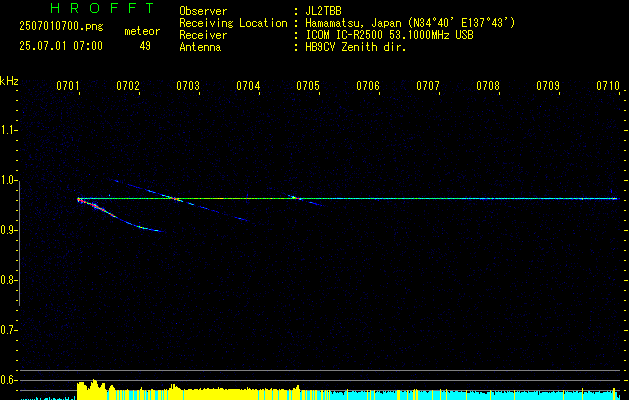Click the 0.6 kHz frequency label

pyautogui.click(x=7, y=380)
